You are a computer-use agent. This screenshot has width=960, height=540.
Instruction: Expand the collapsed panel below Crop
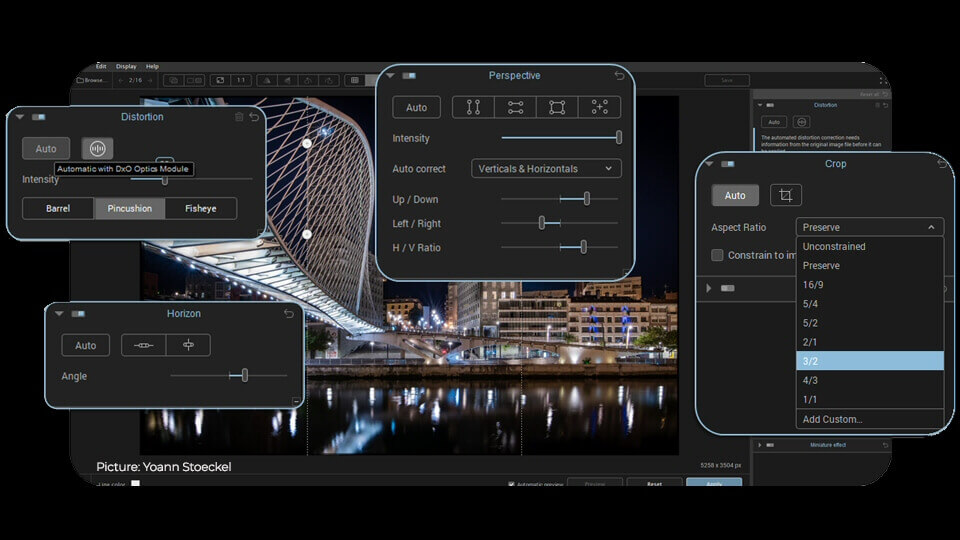(x=709, y=288)
